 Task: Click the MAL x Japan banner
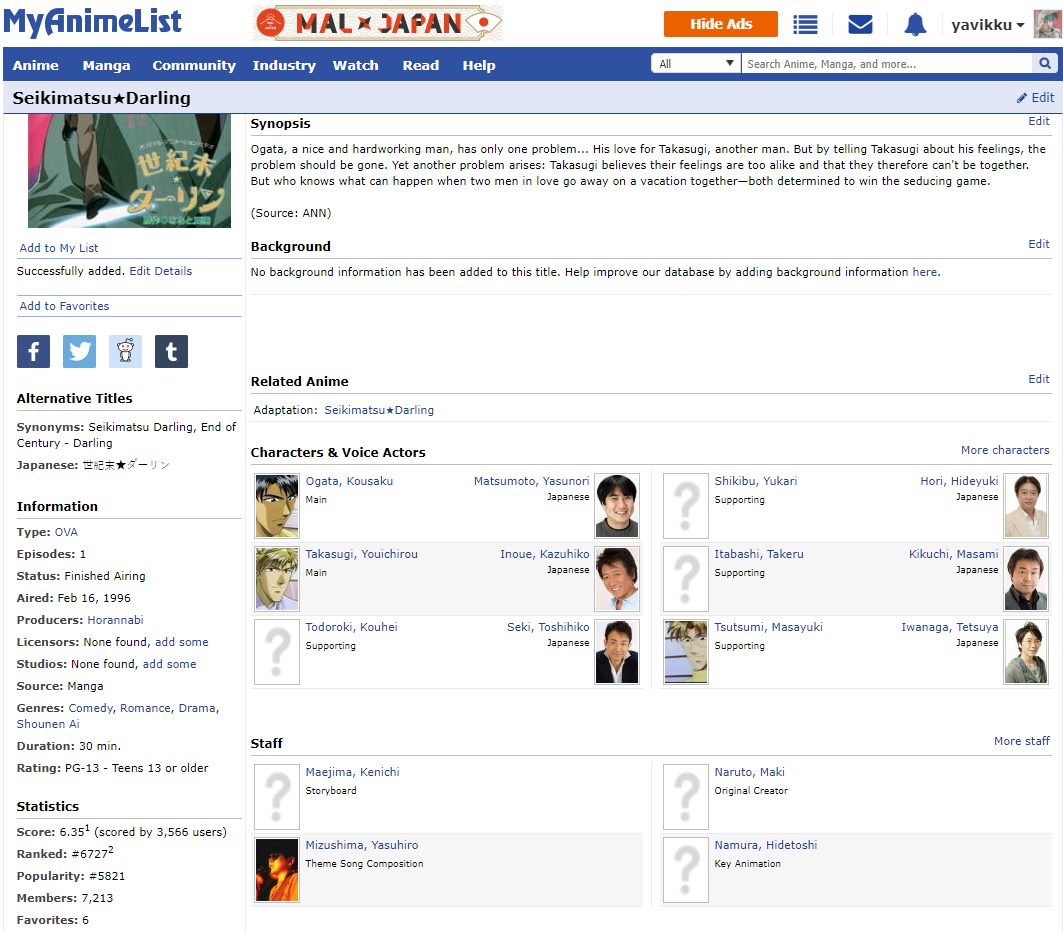(x=378, y=23)
